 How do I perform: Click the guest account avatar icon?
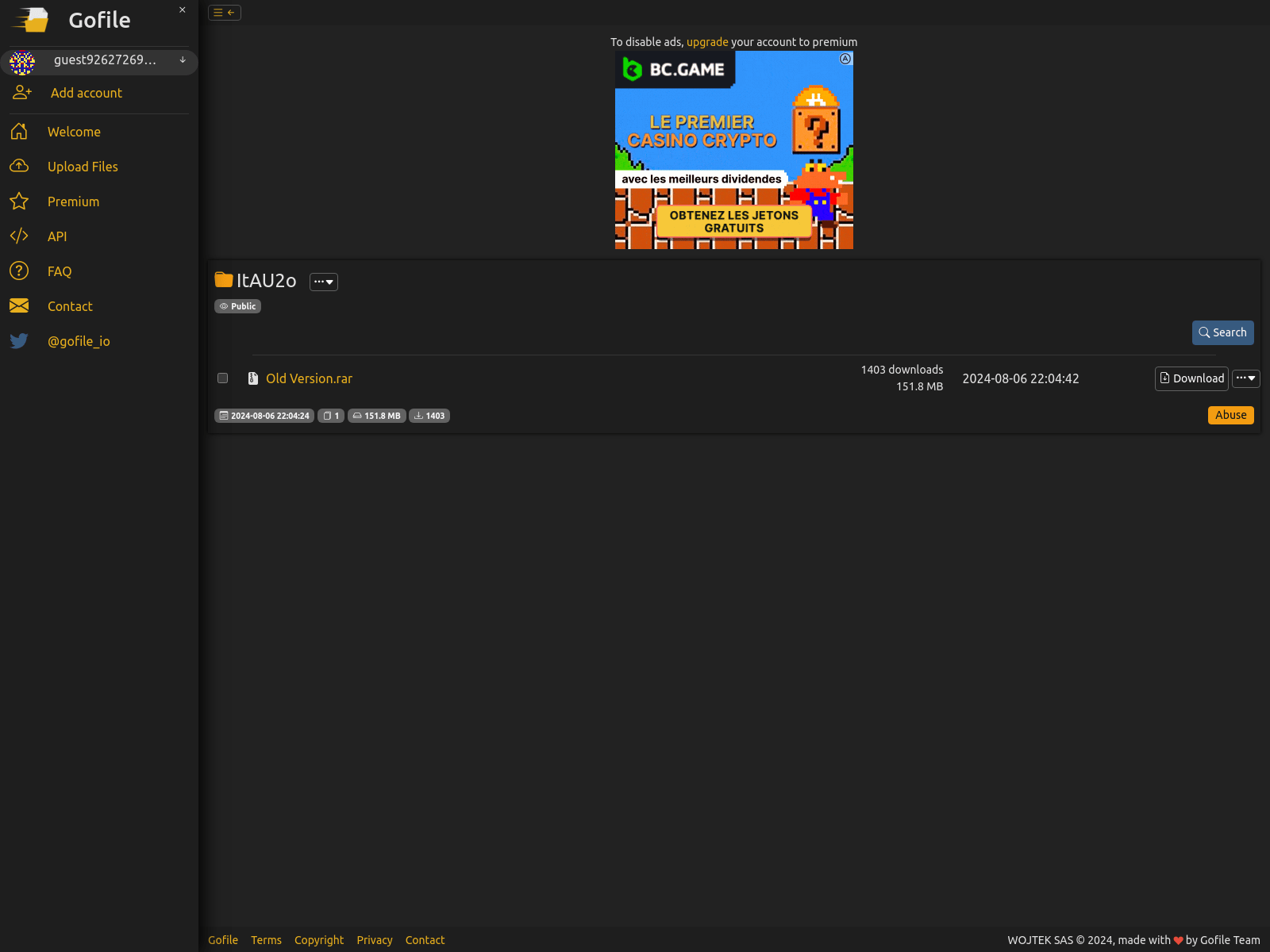click(22, 62)
